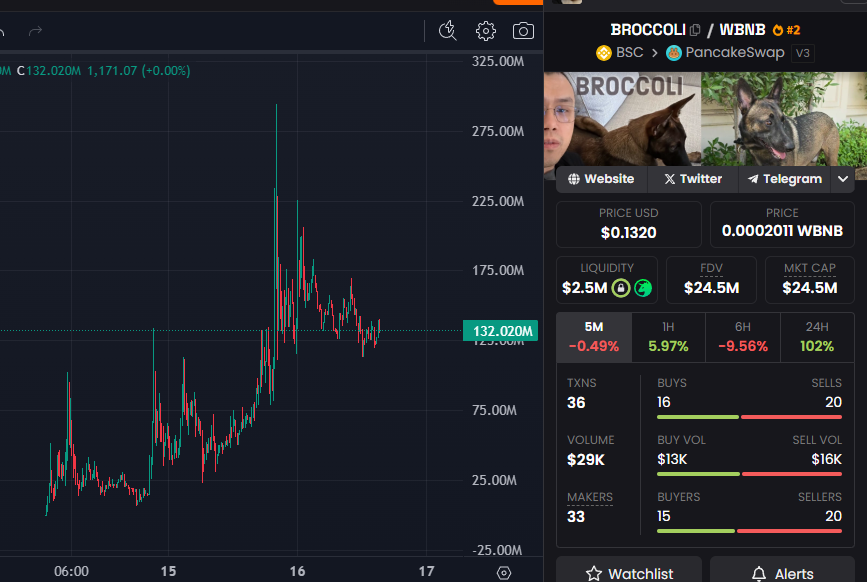Click the buy volume versus sell volume bar

[749, 474]
